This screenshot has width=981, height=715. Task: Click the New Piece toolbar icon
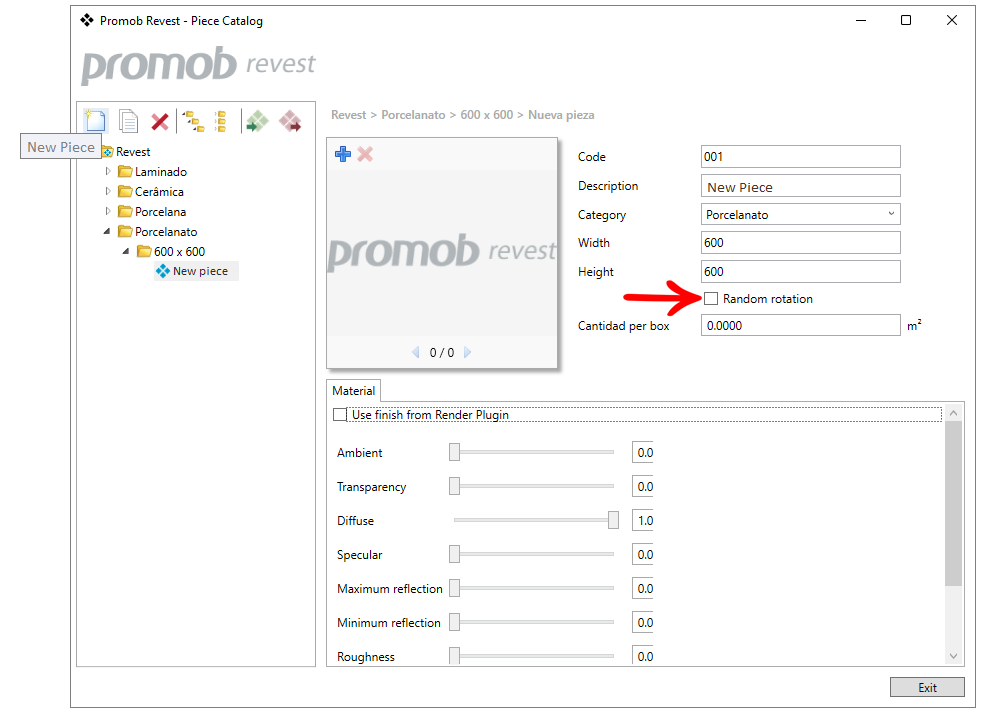[95, 121]
